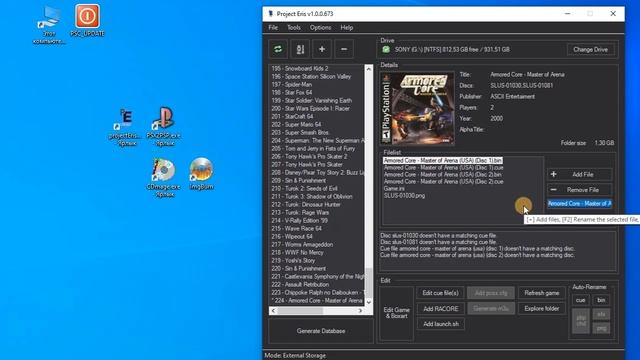Screen dimensions: 640x360
Task: Click the disabled Generate m3u button
Action: (491, 309)
